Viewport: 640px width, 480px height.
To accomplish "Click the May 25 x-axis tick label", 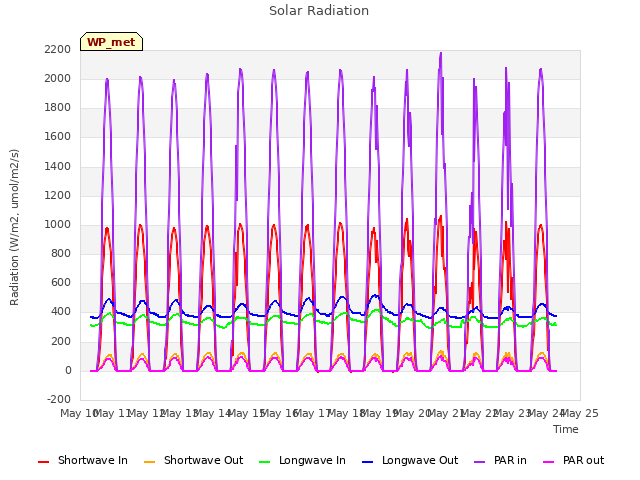I will click(580, 413).
